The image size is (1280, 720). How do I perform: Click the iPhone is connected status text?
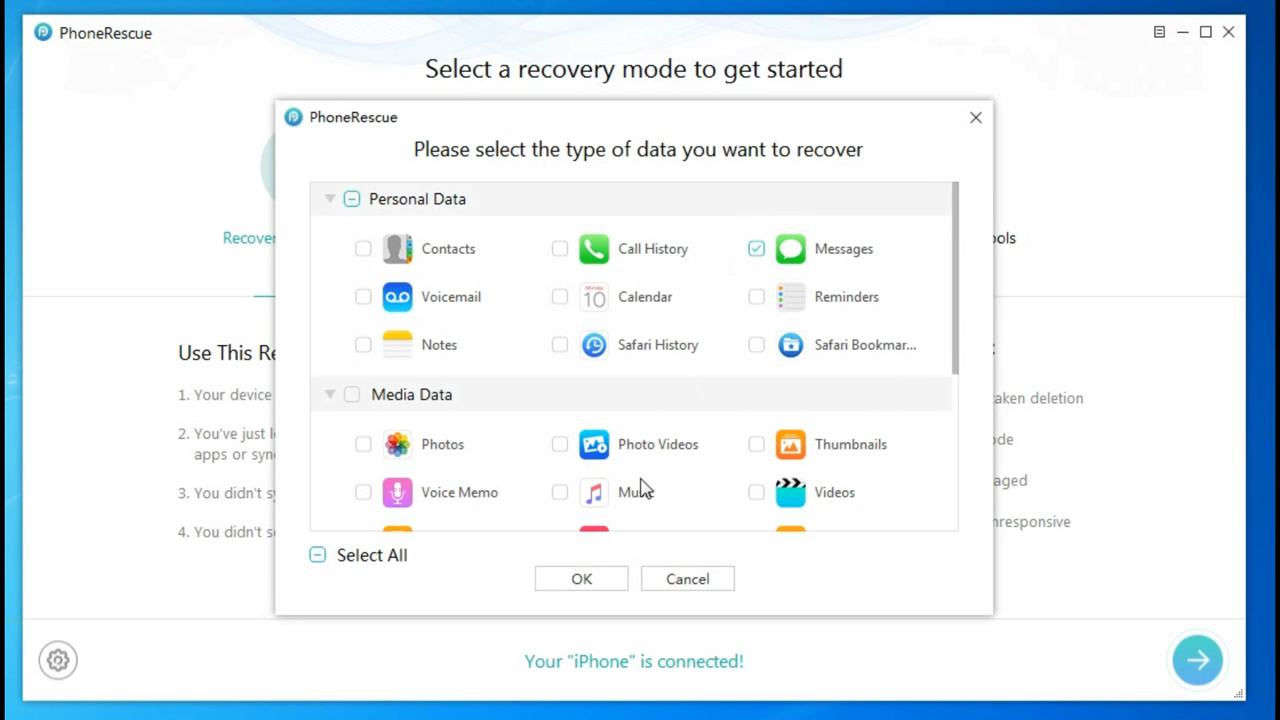point(634,661)
